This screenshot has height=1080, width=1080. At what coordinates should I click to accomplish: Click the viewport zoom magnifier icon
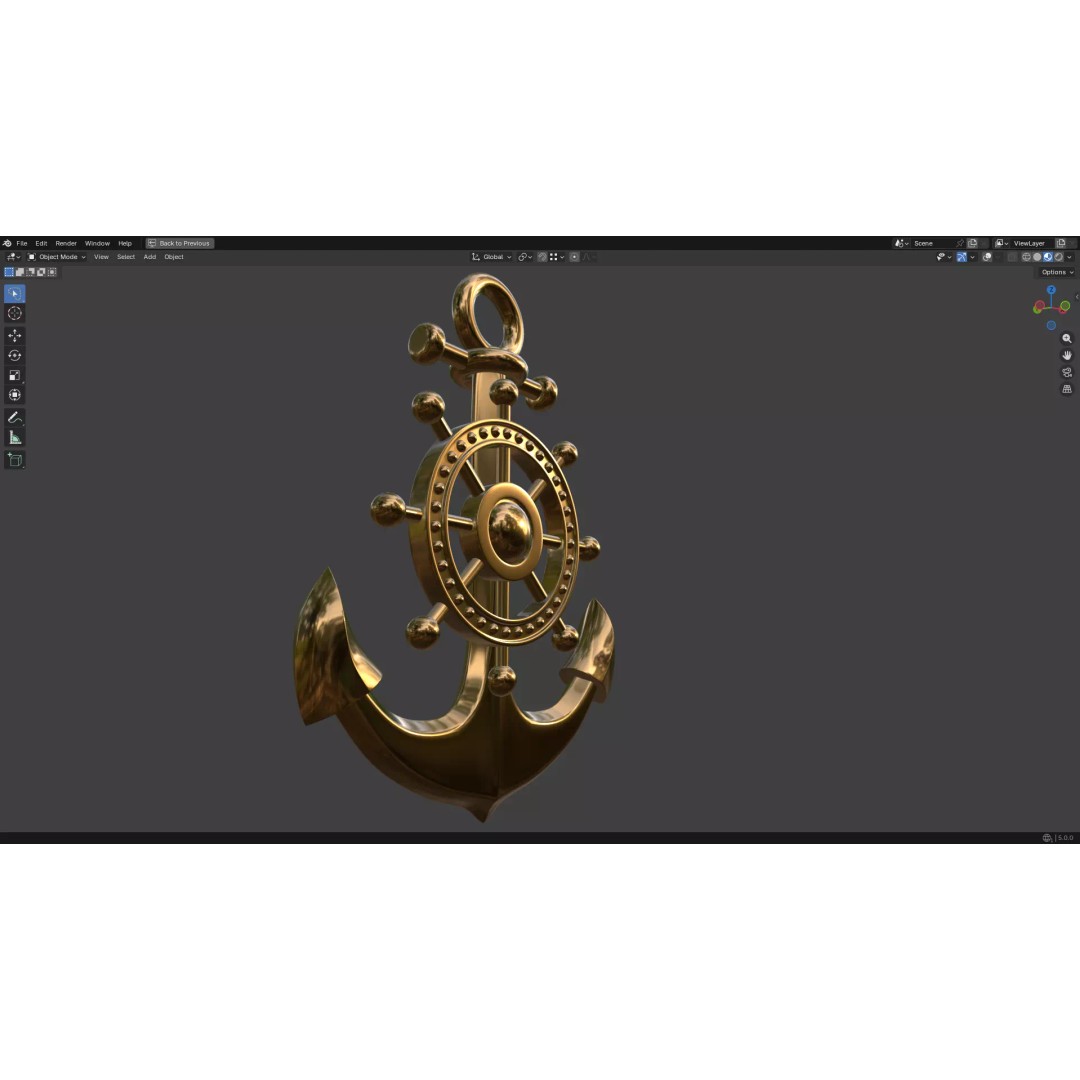click(1067, 338)
